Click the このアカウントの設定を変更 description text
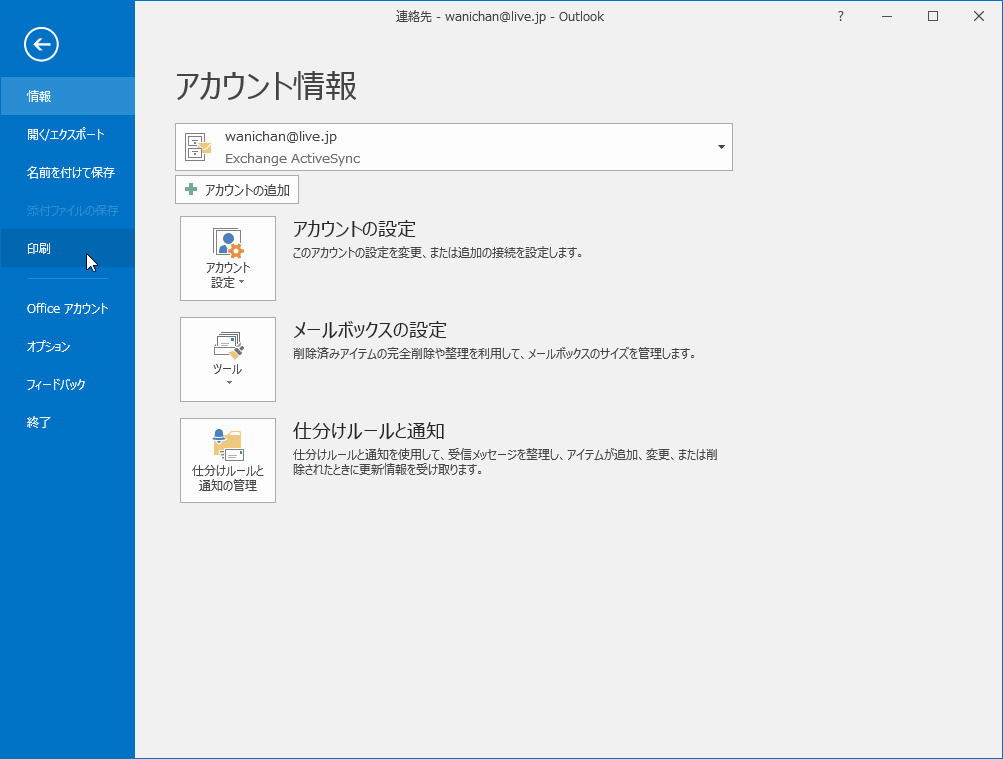The width and height of the screenshot is (1003, 759). coord(438,253)
